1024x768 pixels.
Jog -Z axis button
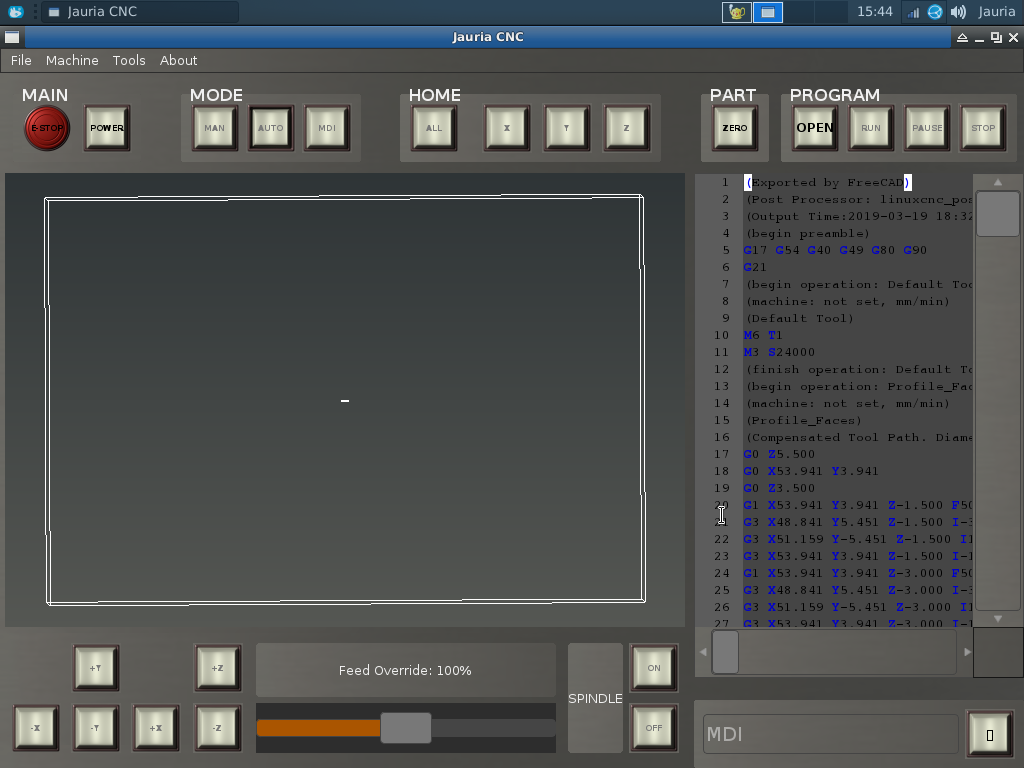coord(217,728)
